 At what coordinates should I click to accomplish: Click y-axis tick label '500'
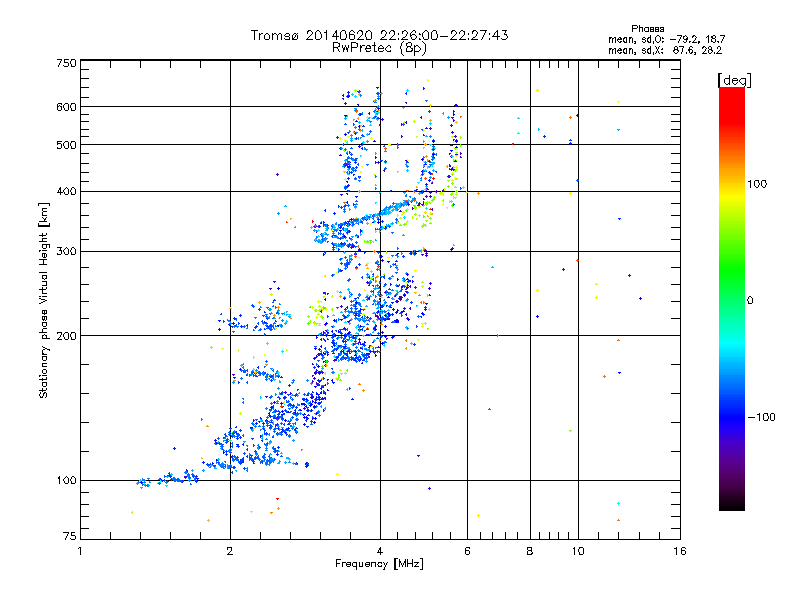pos(66,145)
